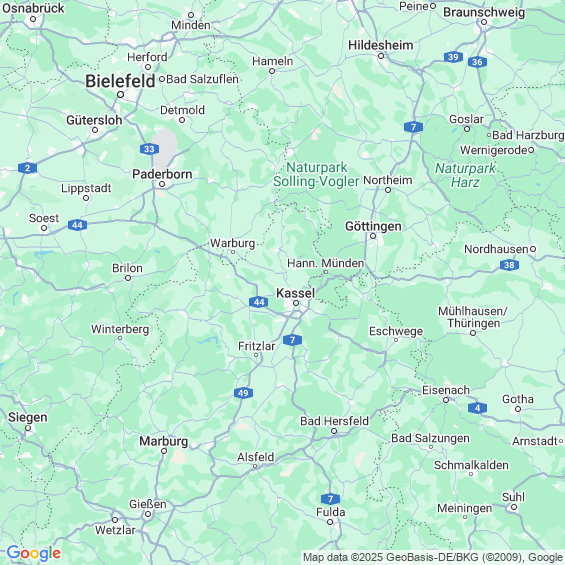Click the A2 highway shield west of Paderborn
The width and height of the screenshot is (565, 565).
pyautogui.click(x=27, y=168)
